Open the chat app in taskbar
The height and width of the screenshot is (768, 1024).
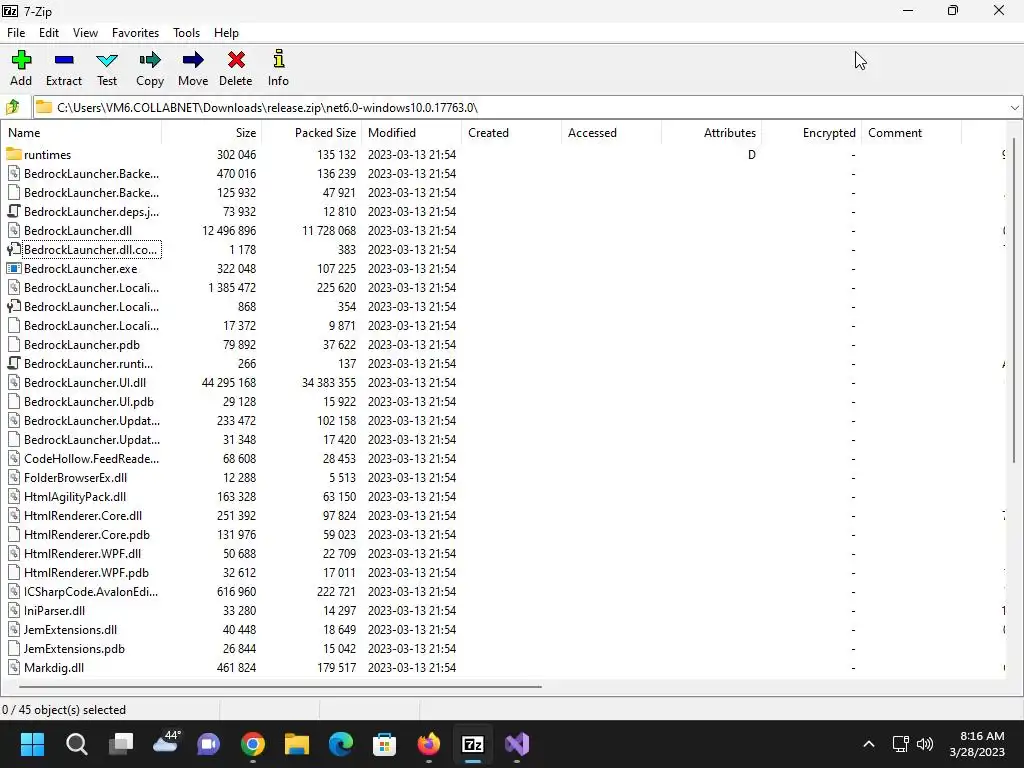coord(209,744)
